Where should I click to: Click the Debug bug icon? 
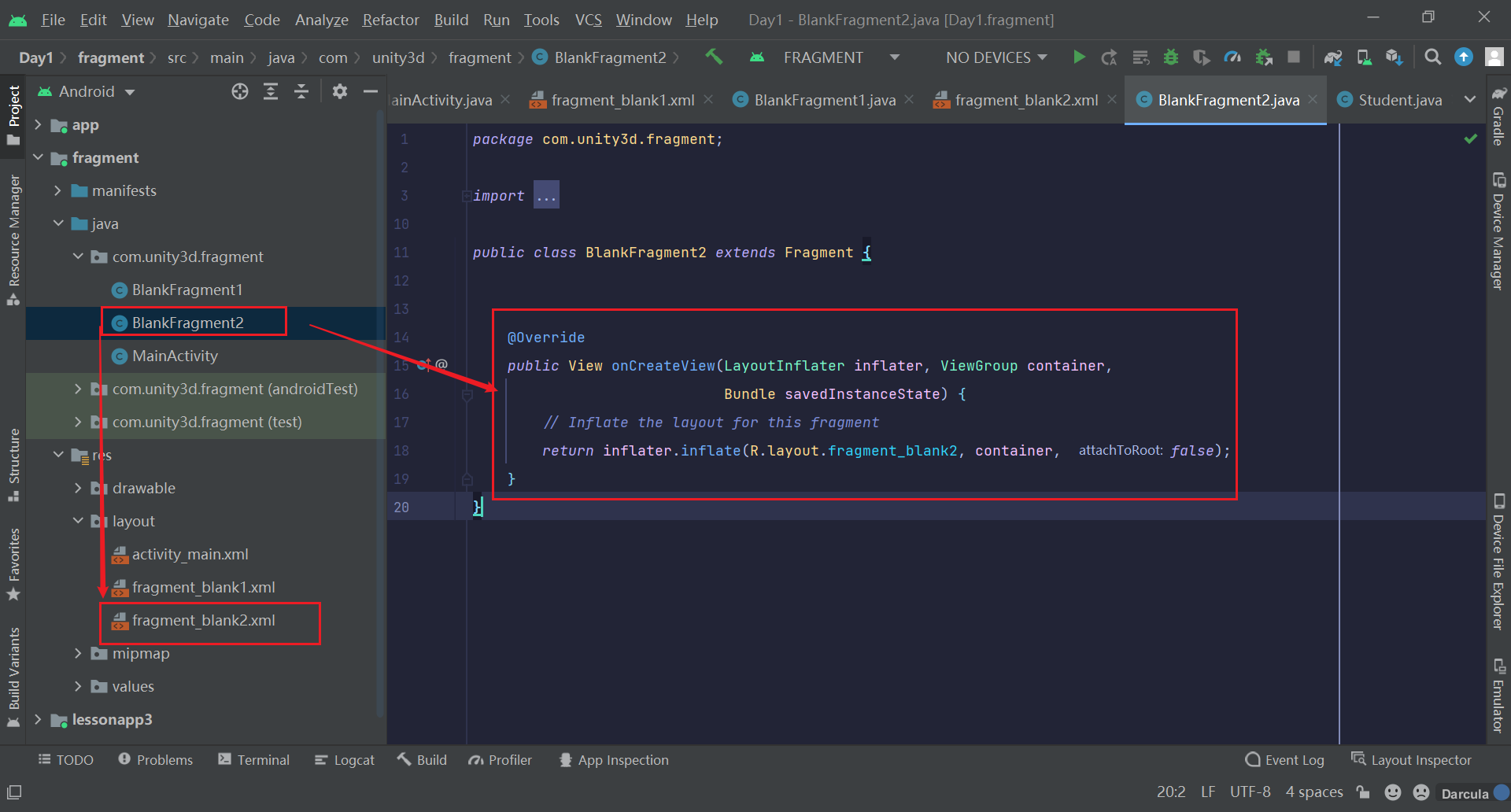[x=1171, y=57]
